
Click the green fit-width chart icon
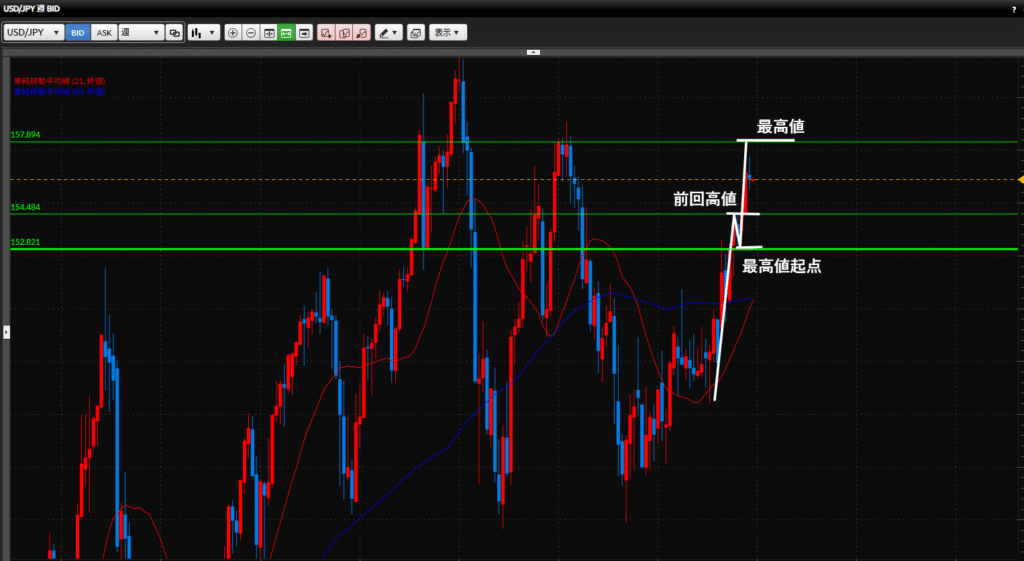286,33
